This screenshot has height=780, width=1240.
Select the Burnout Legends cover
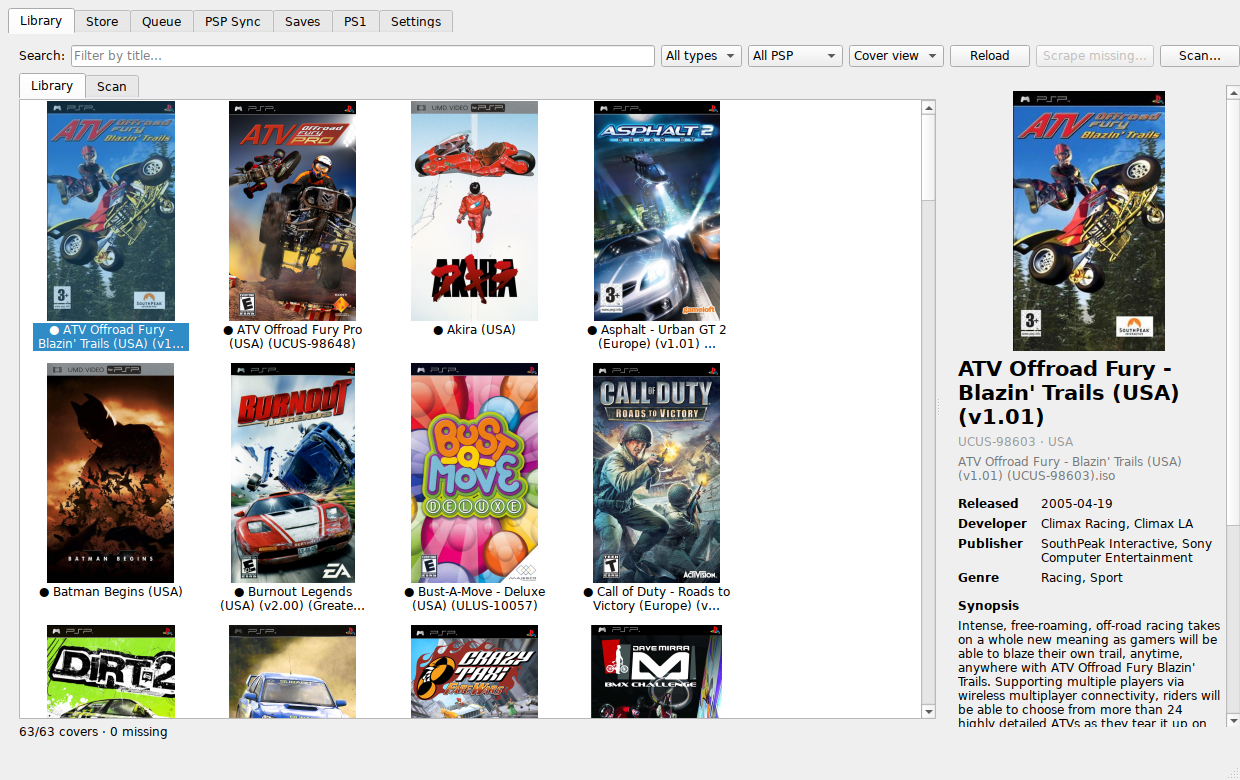click(x=293, y=473)
